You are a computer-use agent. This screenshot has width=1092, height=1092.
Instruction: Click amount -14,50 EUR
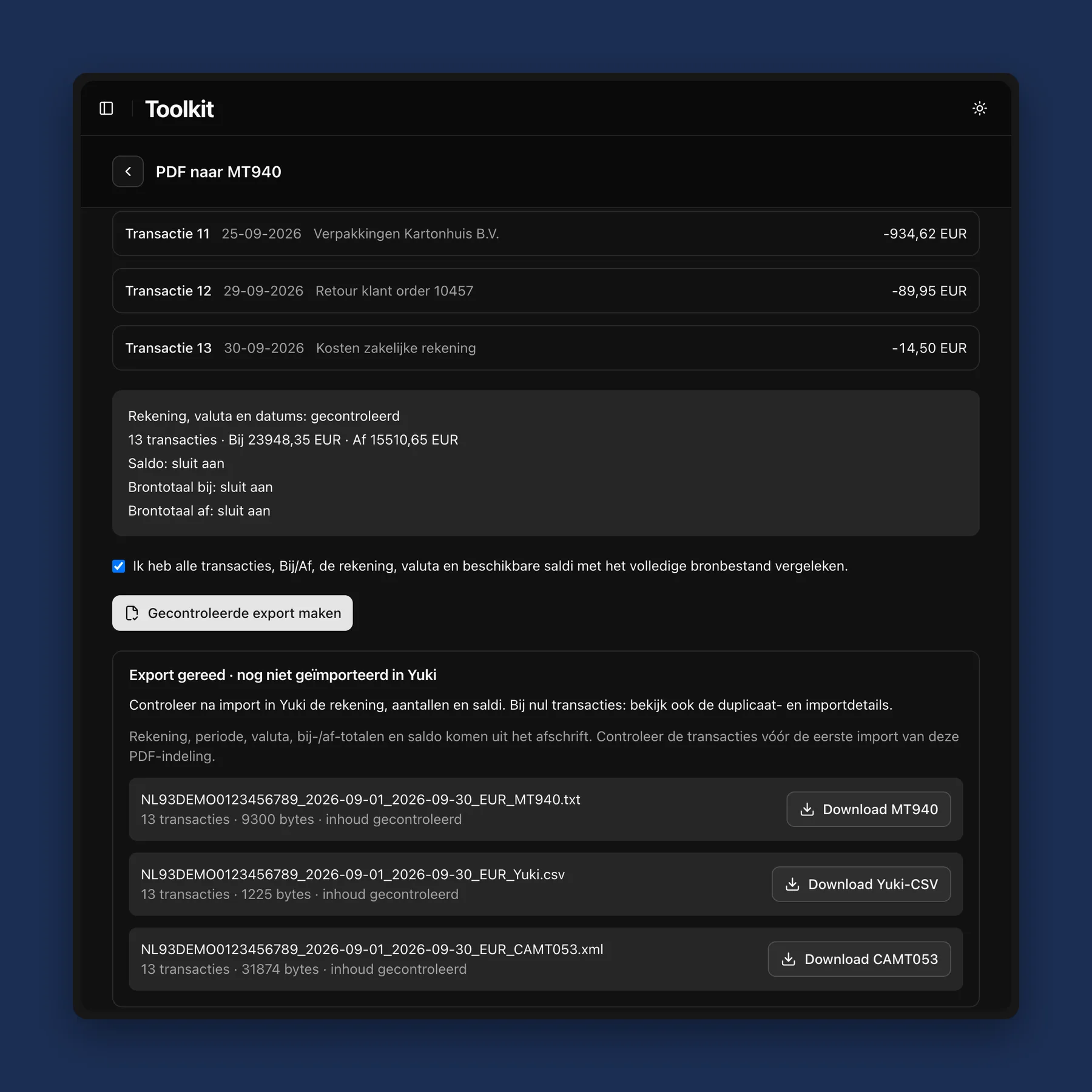pos(929,348)
